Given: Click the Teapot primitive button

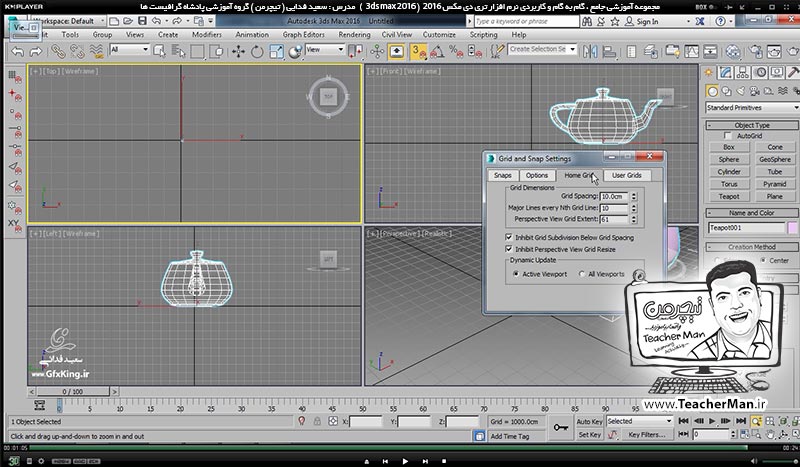Looking at the screenshot, I should click(x=729, y=196).
